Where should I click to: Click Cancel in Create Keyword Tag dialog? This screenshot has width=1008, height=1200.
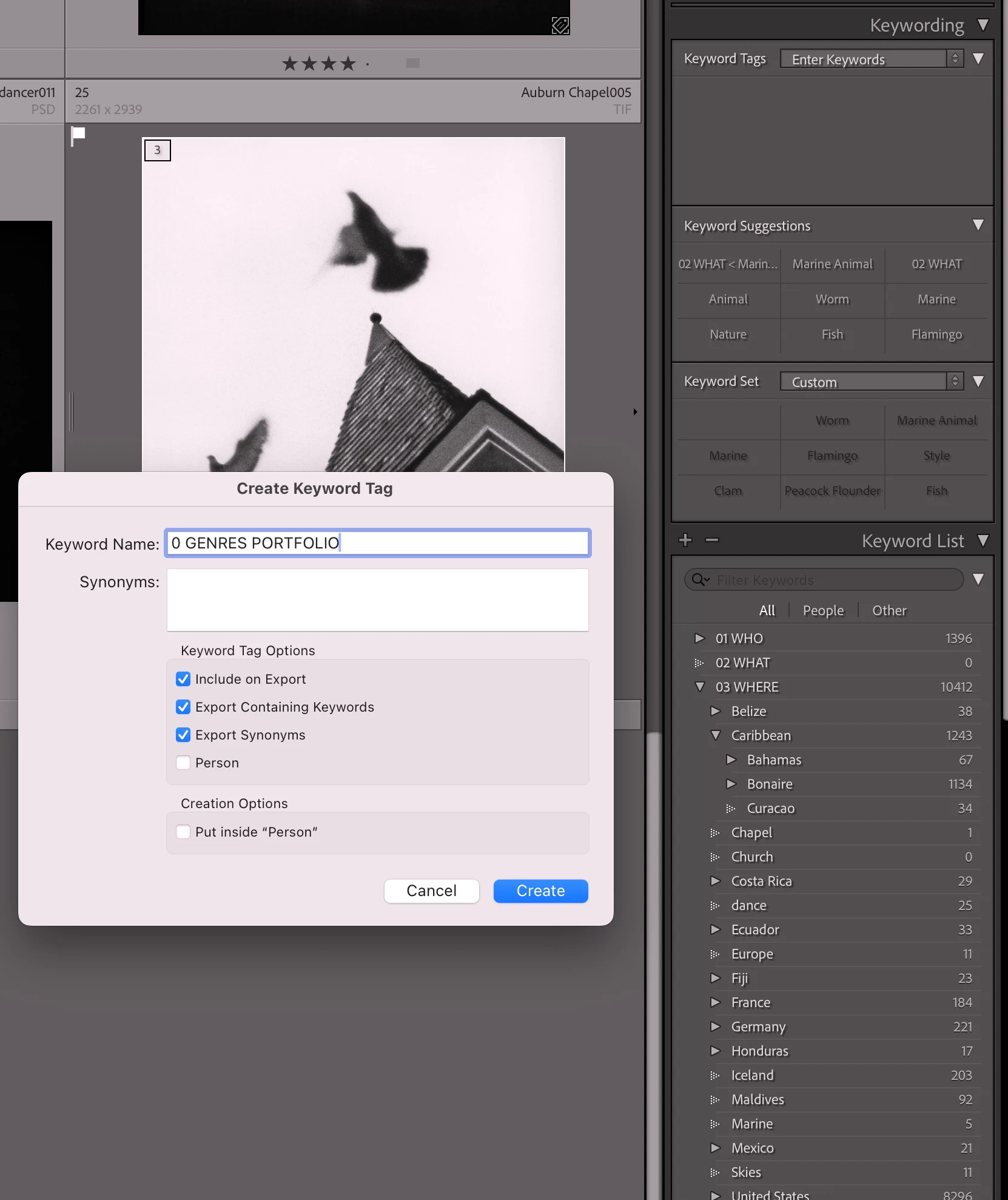(431, 891)
